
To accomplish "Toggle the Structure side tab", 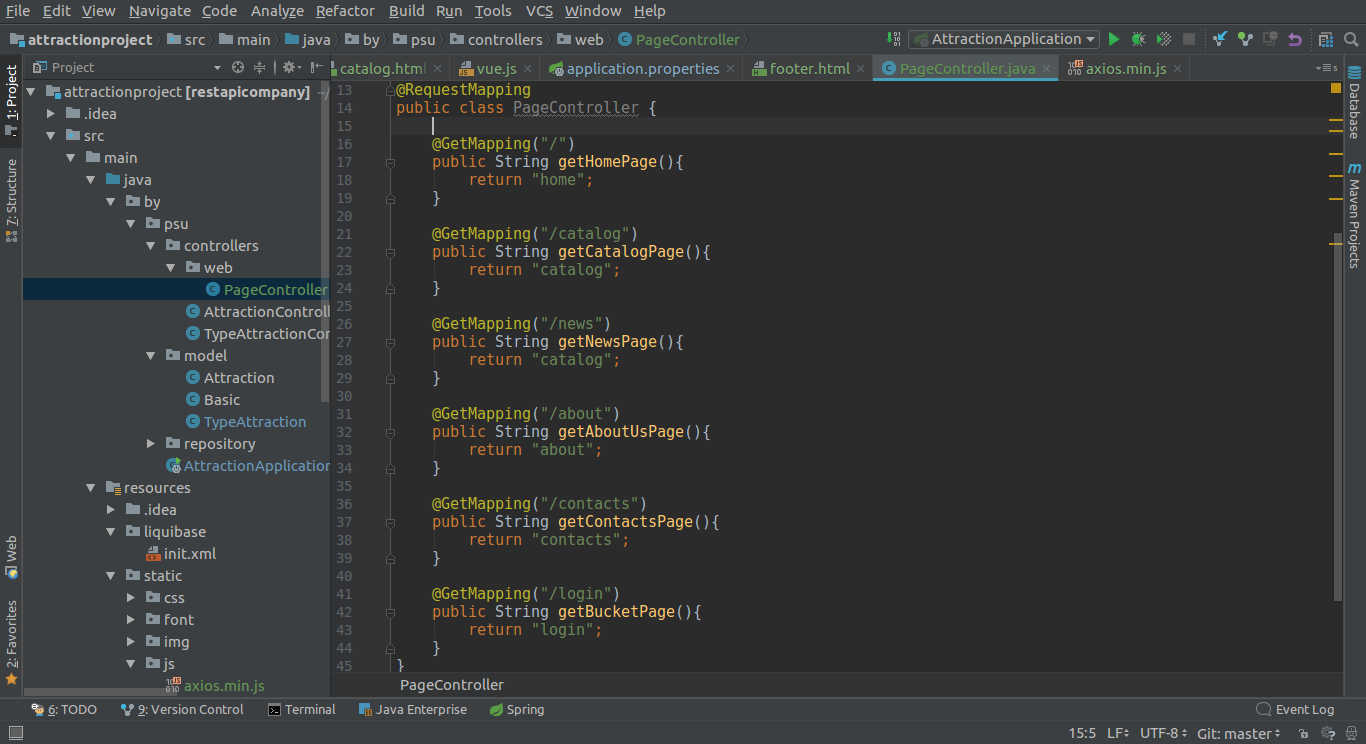I will [11, 200].
